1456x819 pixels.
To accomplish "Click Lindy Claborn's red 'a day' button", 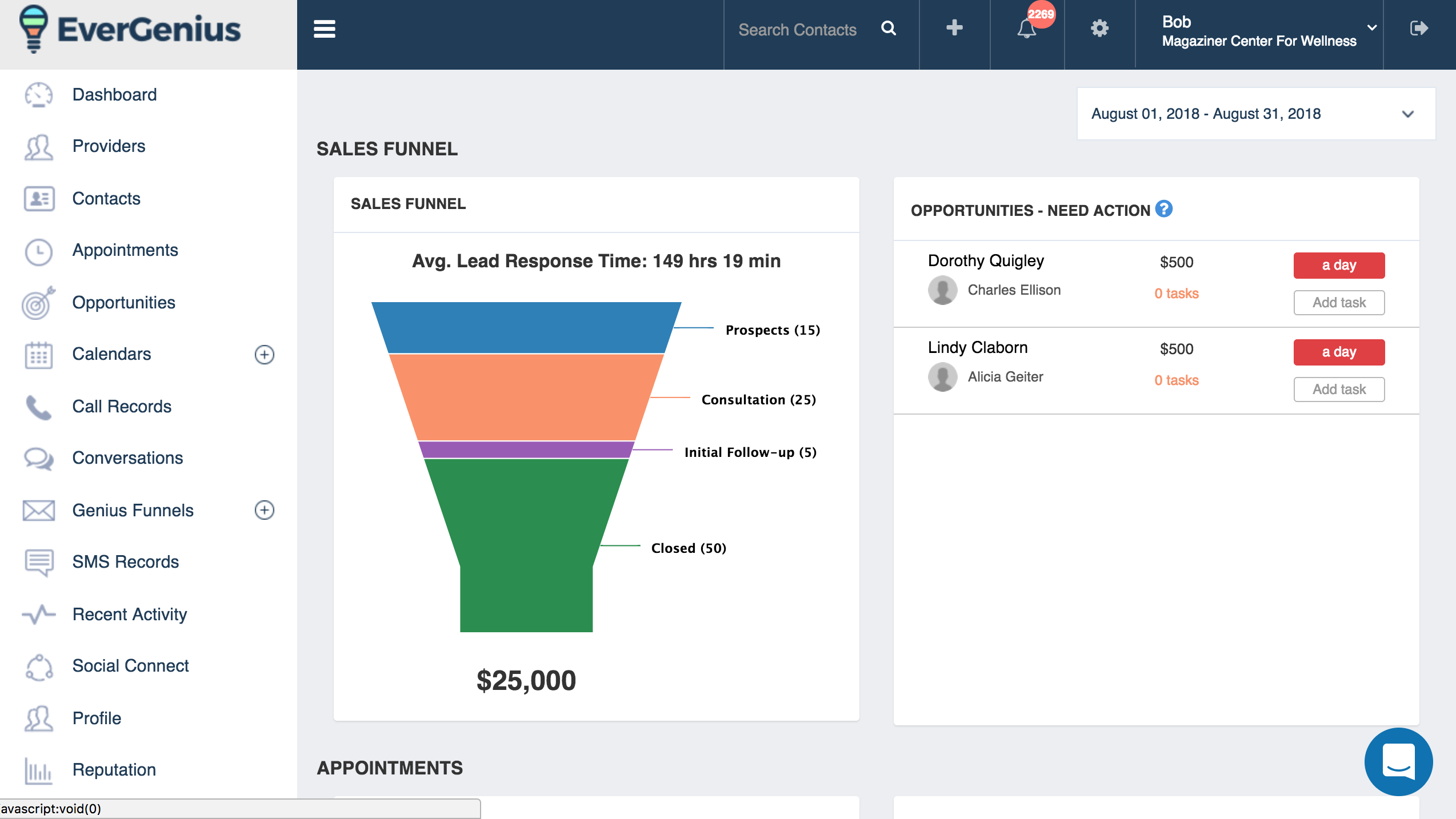I will (x=1338, y=352).
